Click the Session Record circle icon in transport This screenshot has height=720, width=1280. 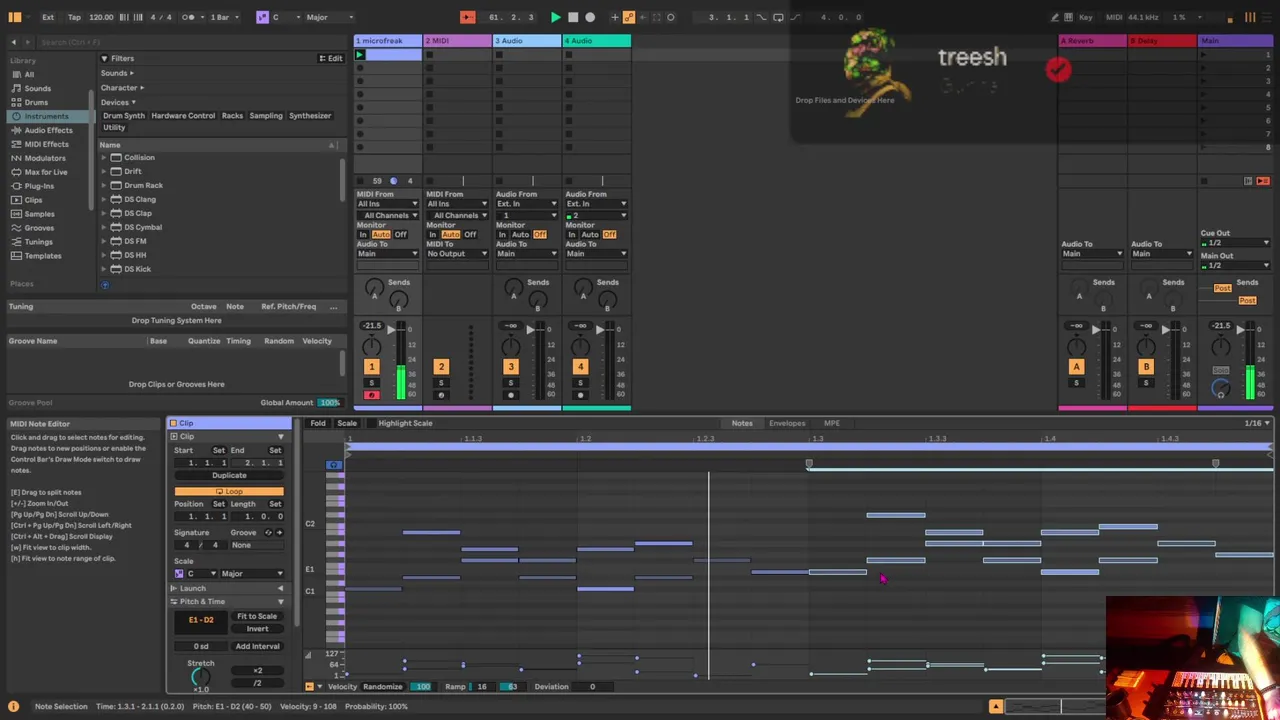pos(670,17)
